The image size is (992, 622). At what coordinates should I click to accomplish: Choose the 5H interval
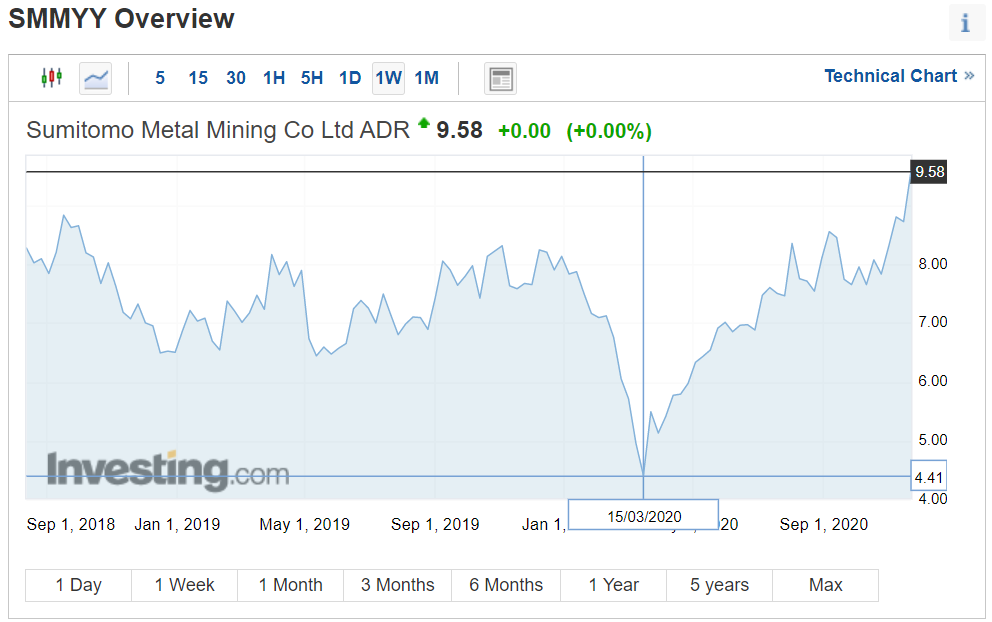312,78
